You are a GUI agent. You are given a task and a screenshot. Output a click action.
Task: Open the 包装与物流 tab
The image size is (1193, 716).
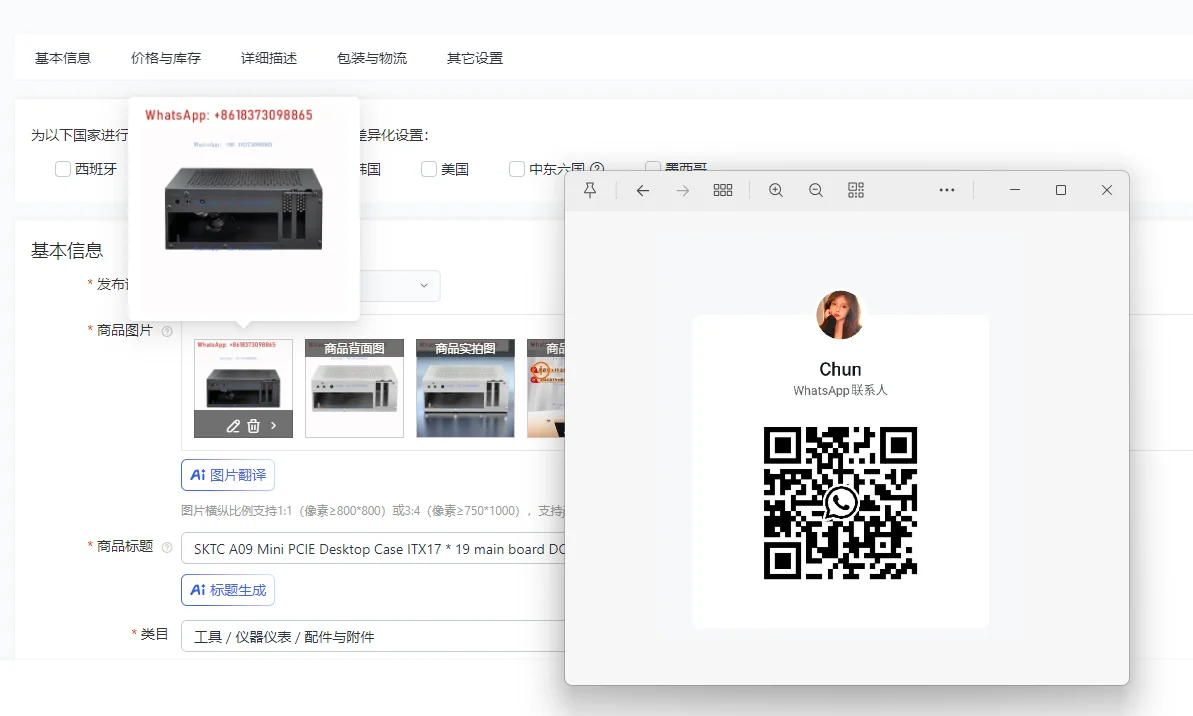coord(372,58)
